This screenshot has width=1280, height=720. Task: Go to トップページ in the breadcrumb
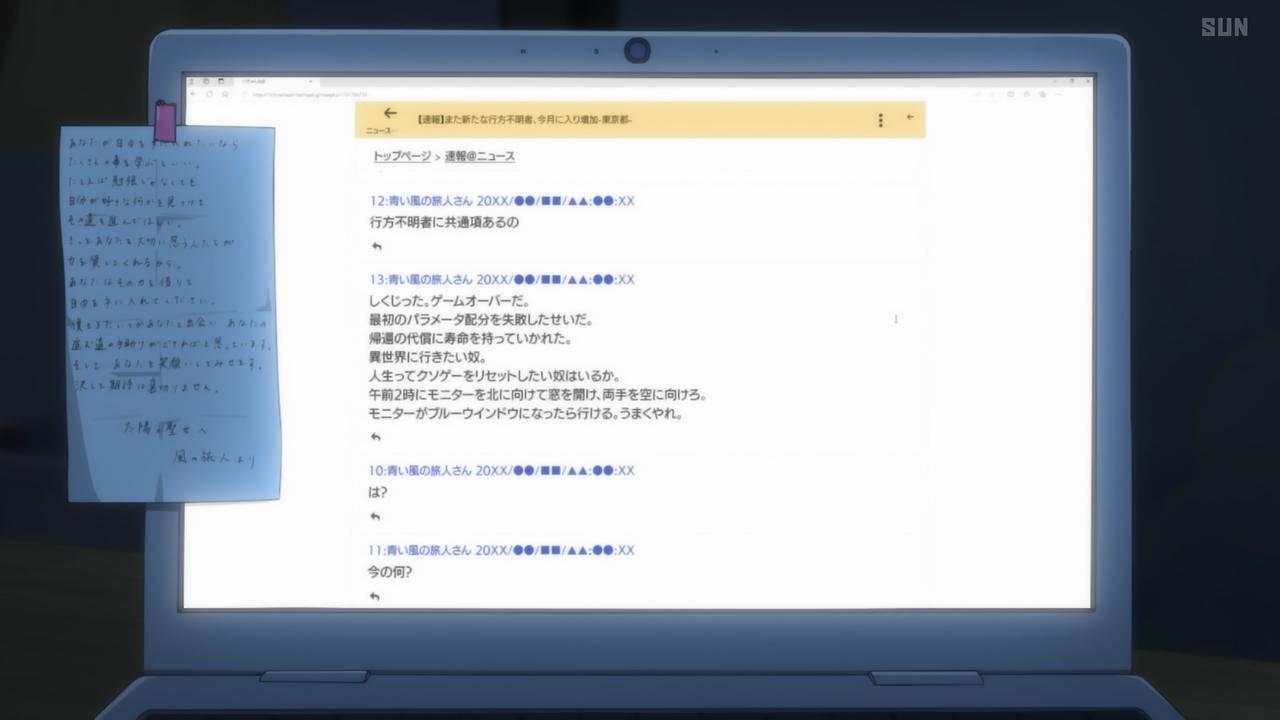[x=401, y=156]
